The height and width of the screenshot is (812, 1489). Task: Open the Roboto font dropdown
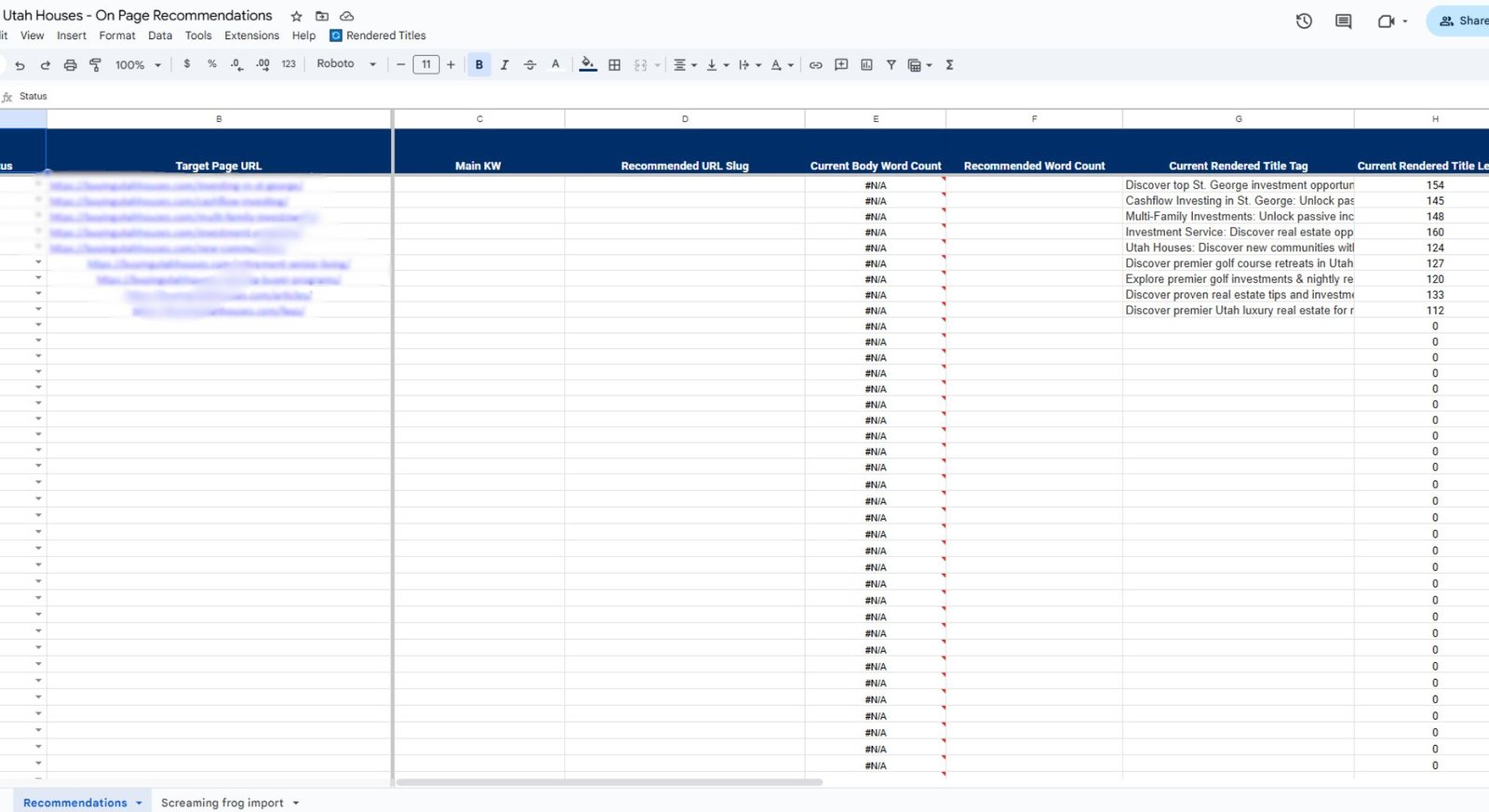346,64
